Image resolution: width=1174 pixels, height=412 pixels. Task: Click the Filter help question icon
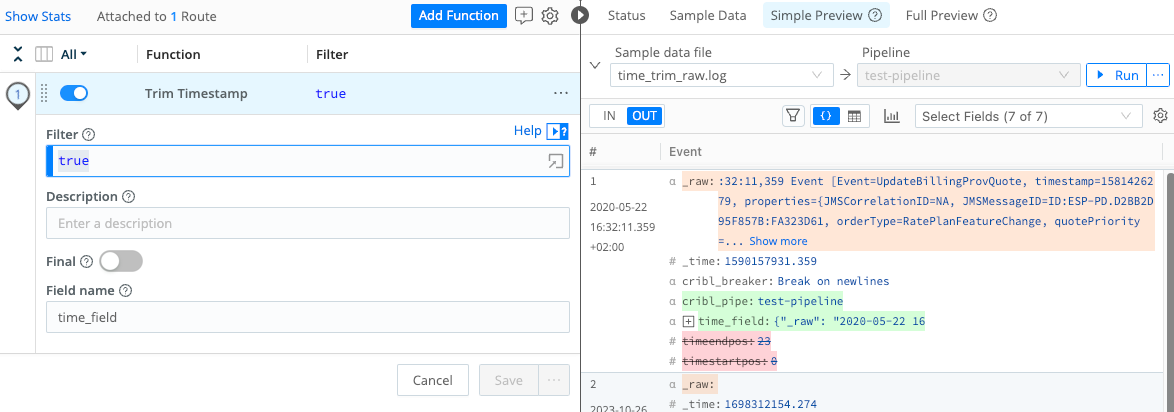[x=88, y=135]
